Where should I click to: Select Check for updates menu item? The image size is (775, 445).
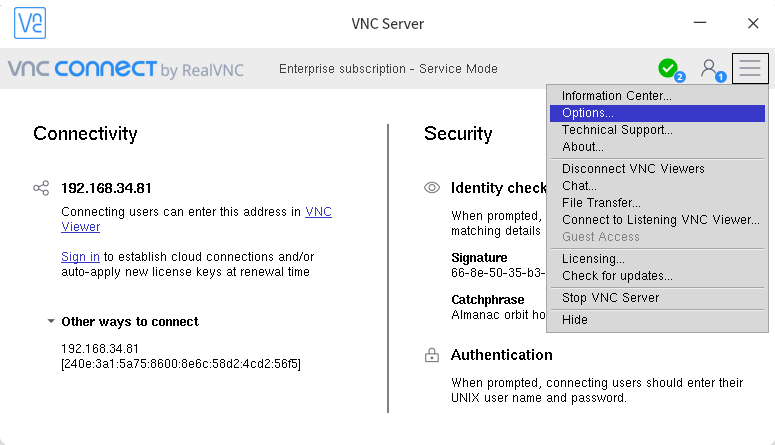(616, 276)
